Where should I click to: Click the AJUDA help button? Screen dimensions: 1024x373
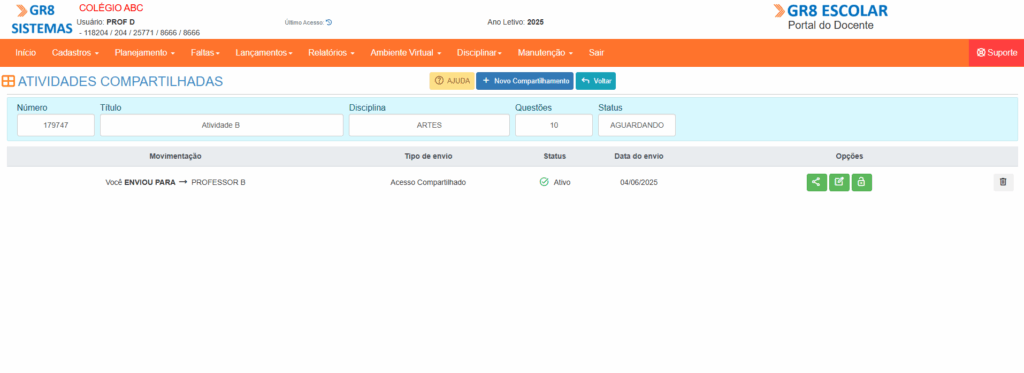point(451,81)
